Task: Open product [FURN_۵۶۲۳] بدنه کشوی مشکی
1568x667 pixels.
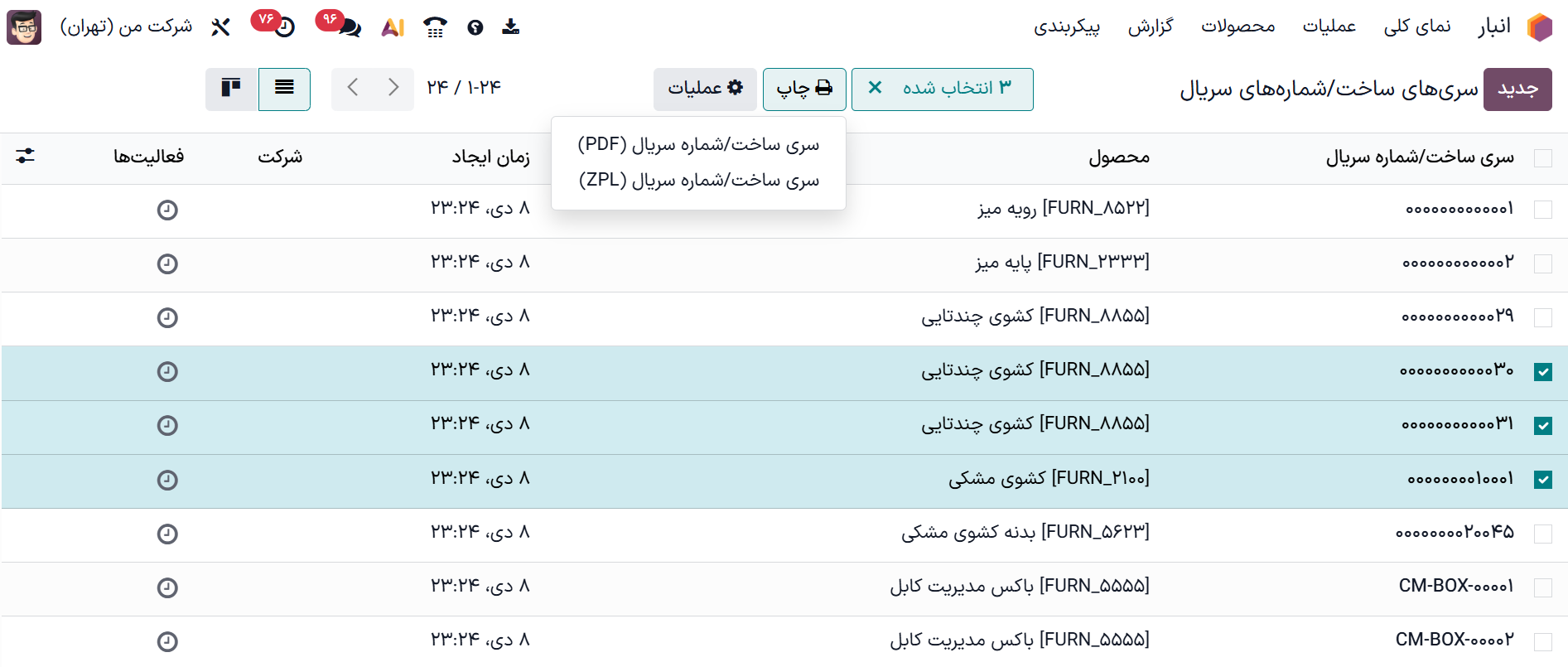Action: 1025,533
